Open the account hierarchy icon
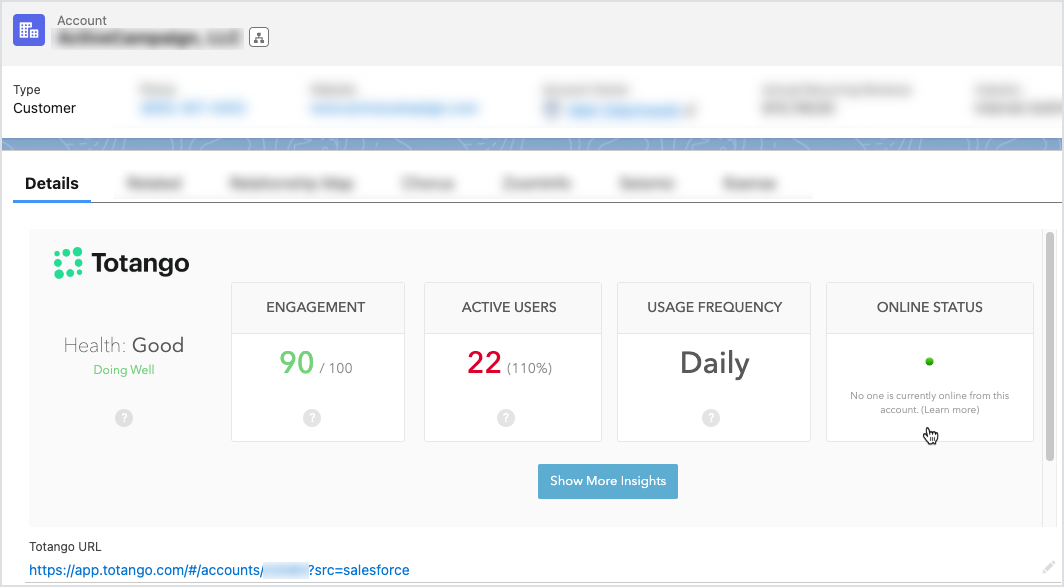The image size is (1064, 587). pyautogui.click(x=259, y=37)
